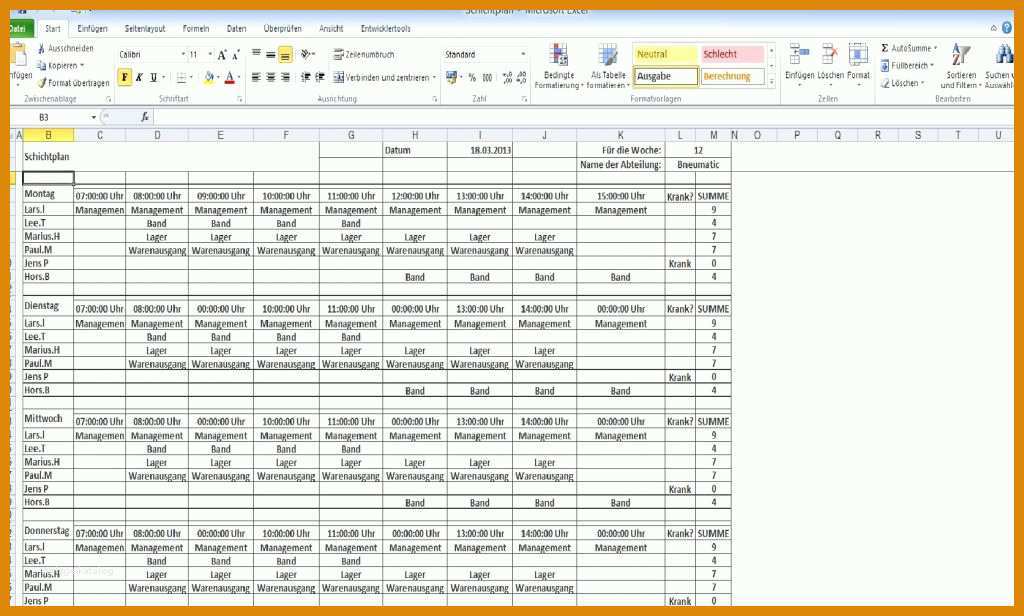Open Als Tabelle formatieren gallery
The width and height of the screenshot is (1024, 616).
click(608, 67)
